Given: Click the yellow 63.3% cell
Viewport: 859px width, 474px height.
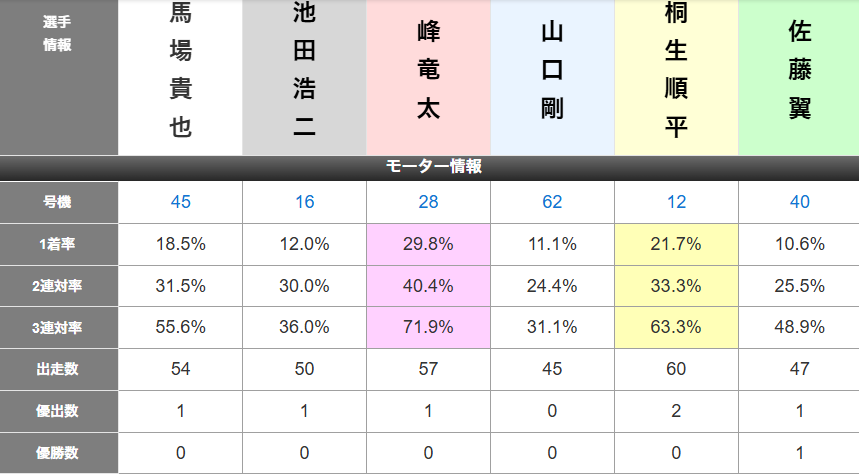Looking at the screenshot, I should coord(676,327).
